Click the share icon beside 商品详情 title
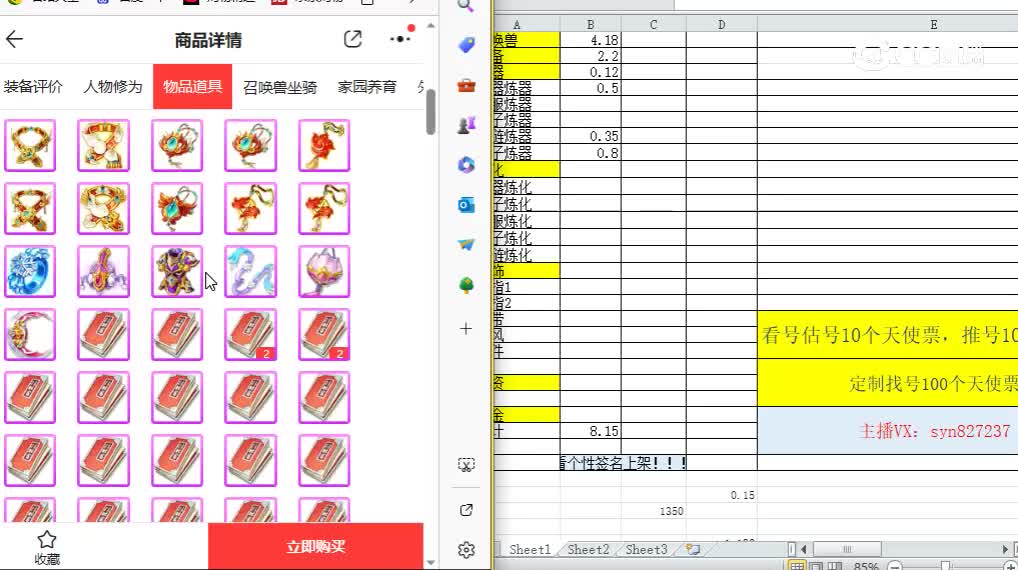The width and height of the screenshot is (1018, 570). pyautogui.click(x=353, y=40)
